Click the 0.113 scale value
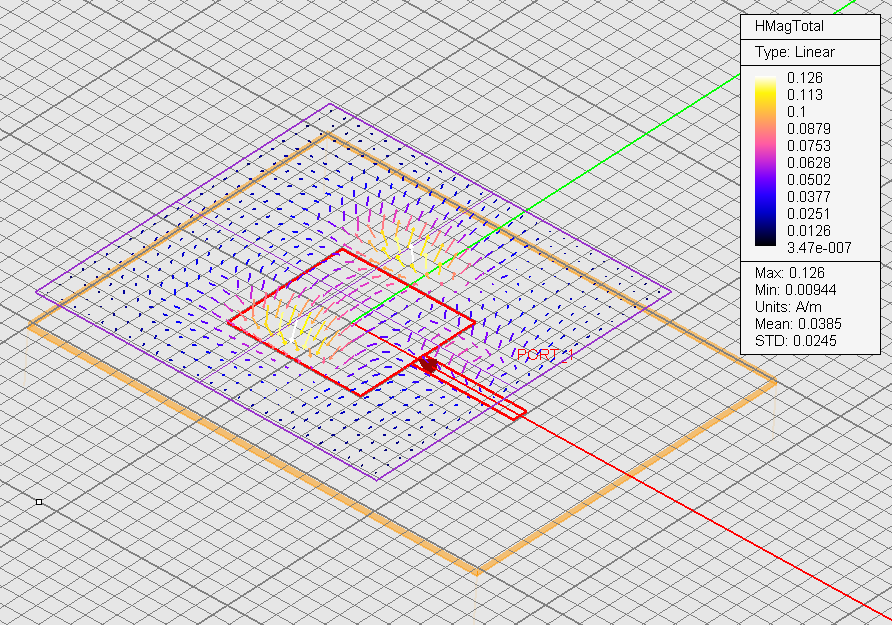 804,95
